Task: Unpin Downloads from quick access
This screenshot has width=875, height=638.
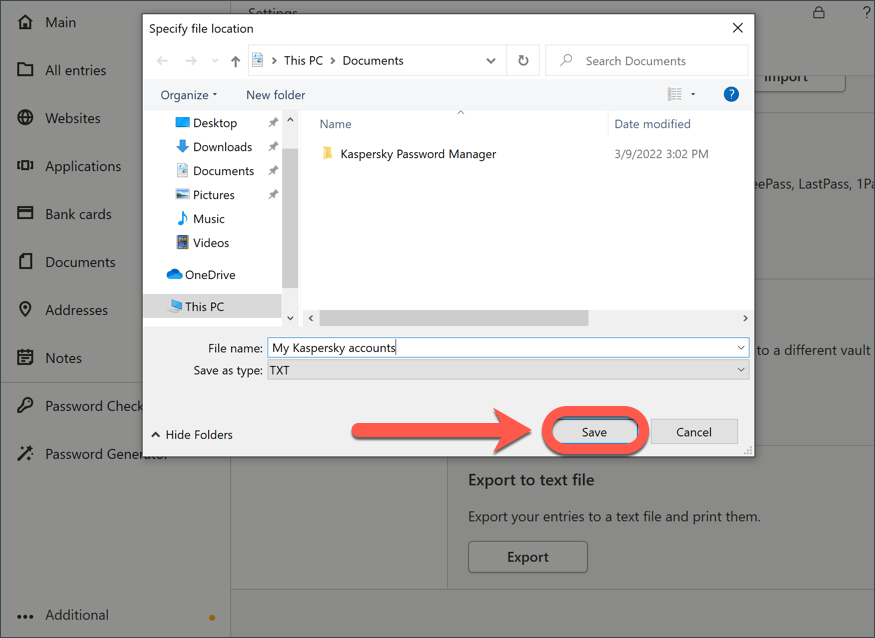Action: point(273,146)
